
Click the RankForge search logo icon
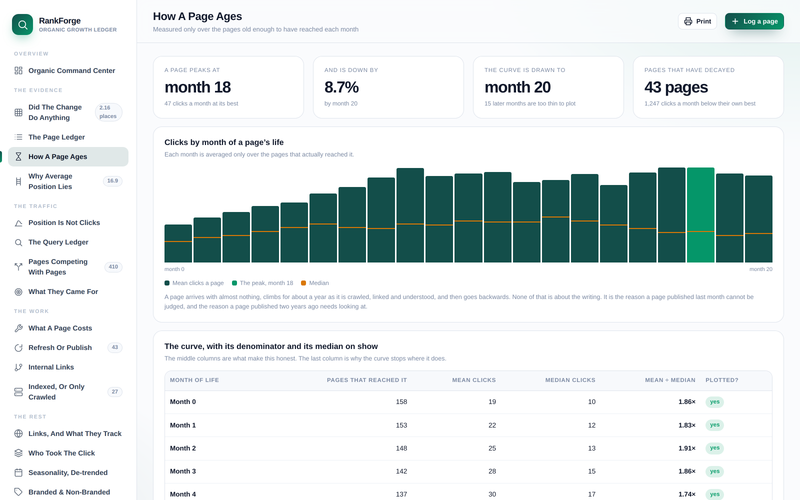coord(22,24)
